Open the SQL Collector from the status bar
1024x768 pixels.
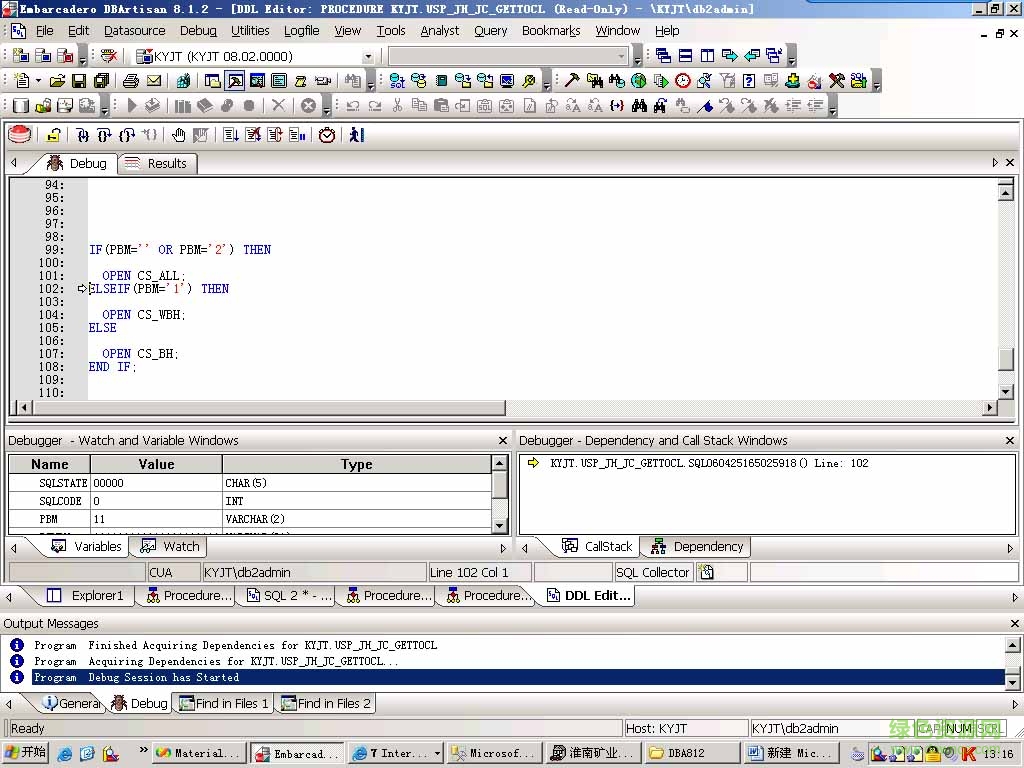tap(653, 571)
